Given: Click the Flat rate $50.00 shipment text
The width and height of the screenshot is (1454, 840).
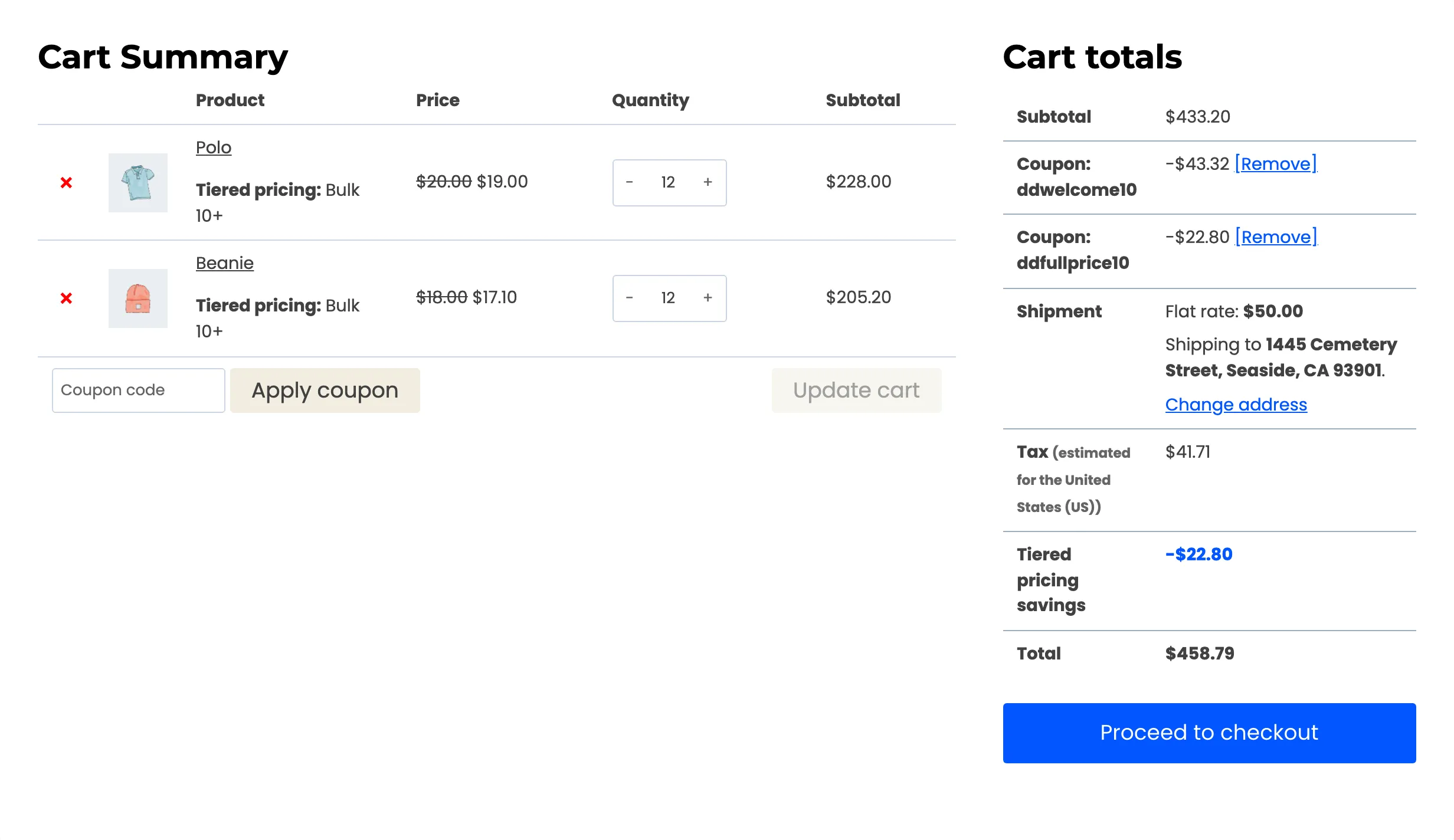Looking at the screenshot, I should tap(1234, 311).
